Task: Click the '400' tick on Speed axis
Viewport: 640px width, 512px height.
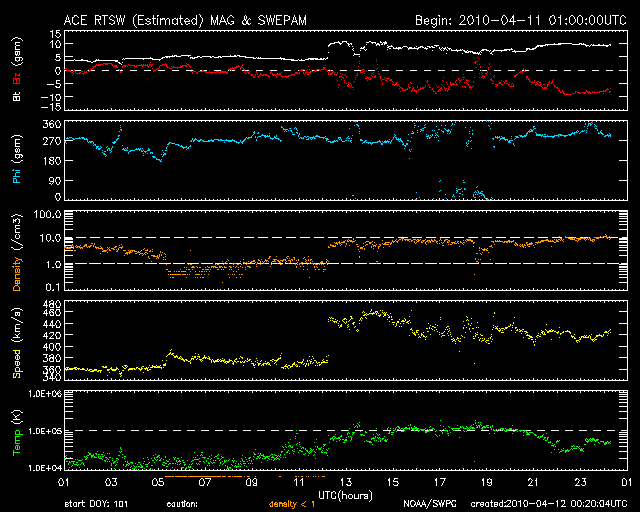Action: click(52, 347)
